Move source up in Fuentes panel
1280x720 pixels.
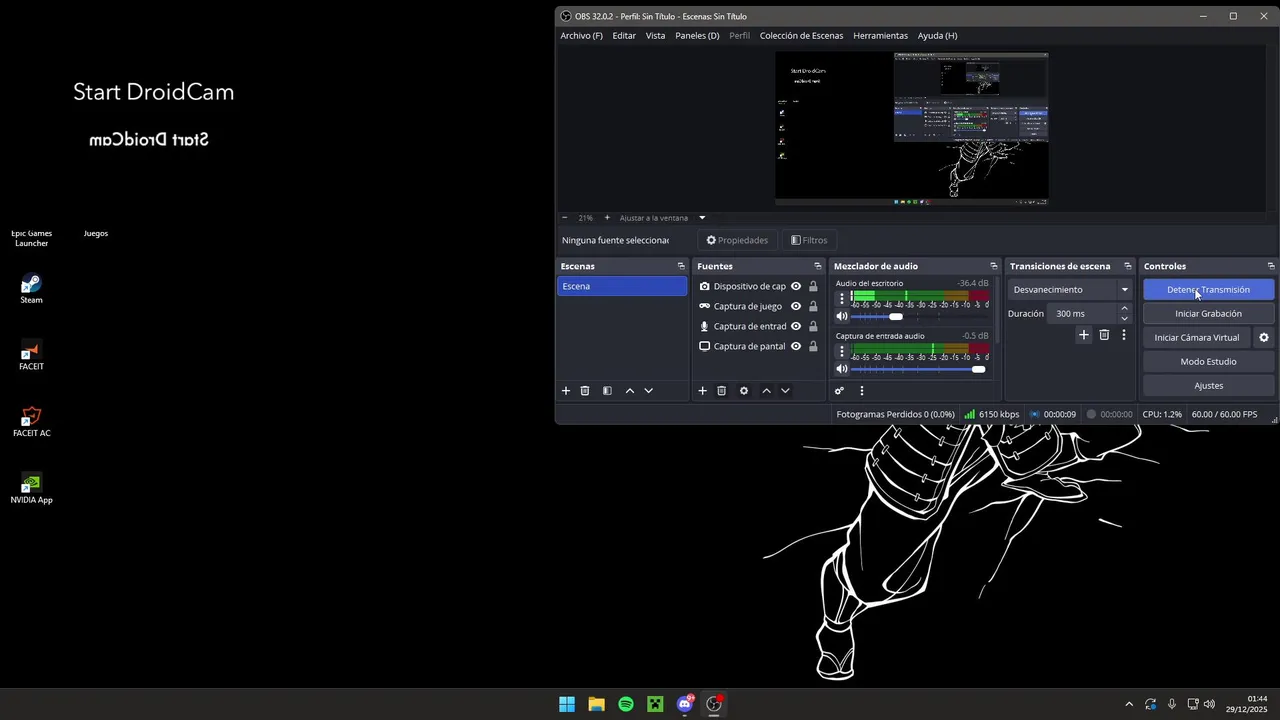[766, 391]
